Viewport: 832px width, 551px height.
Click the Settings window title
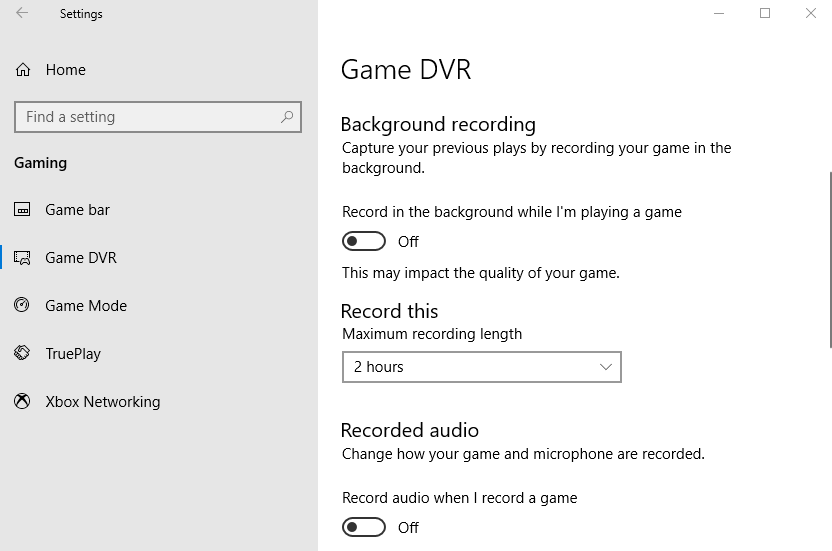(81, 14)
